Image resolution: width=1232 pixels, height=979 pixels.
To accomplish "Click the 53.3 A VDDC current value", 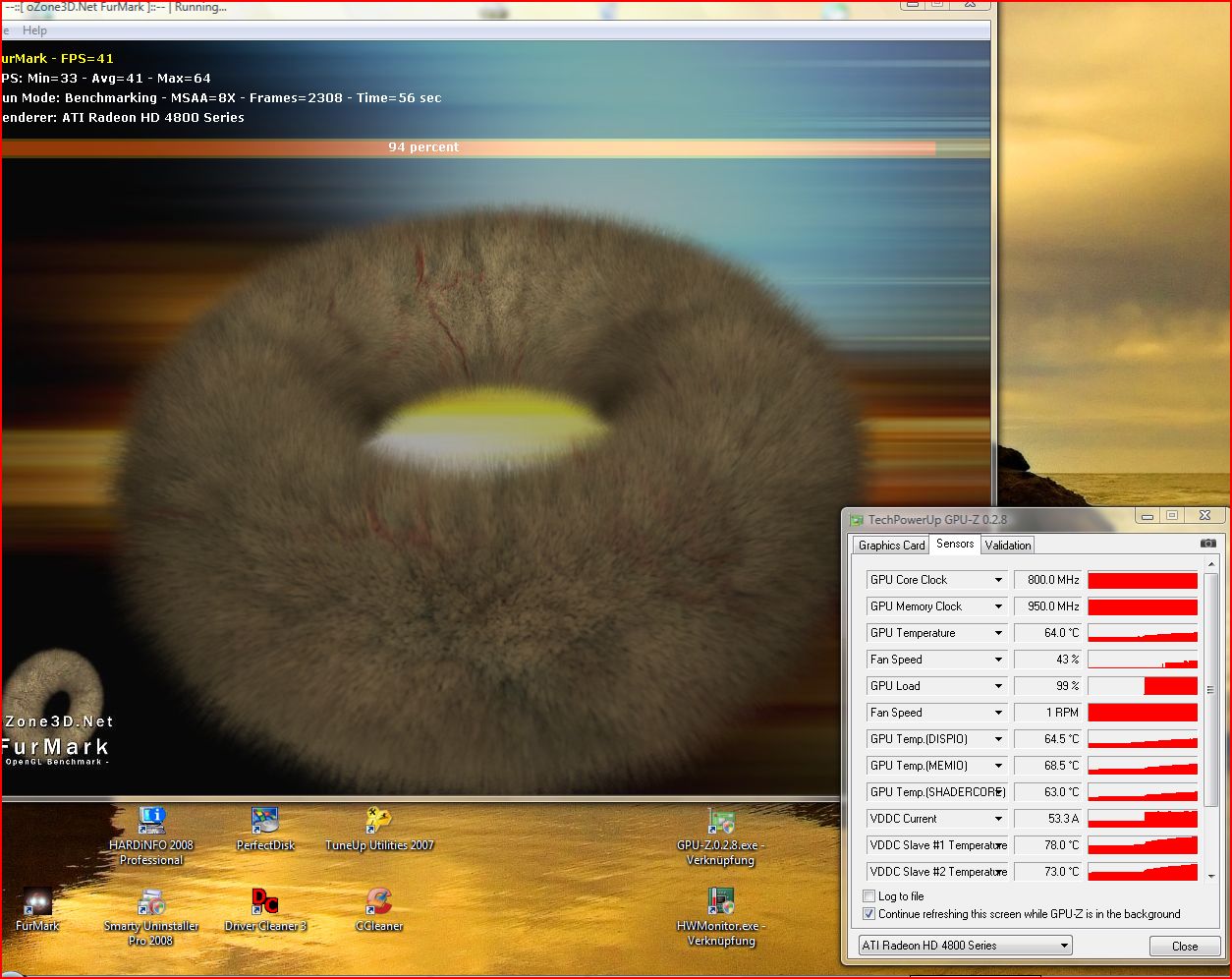I will click(x=1047, y=819).
